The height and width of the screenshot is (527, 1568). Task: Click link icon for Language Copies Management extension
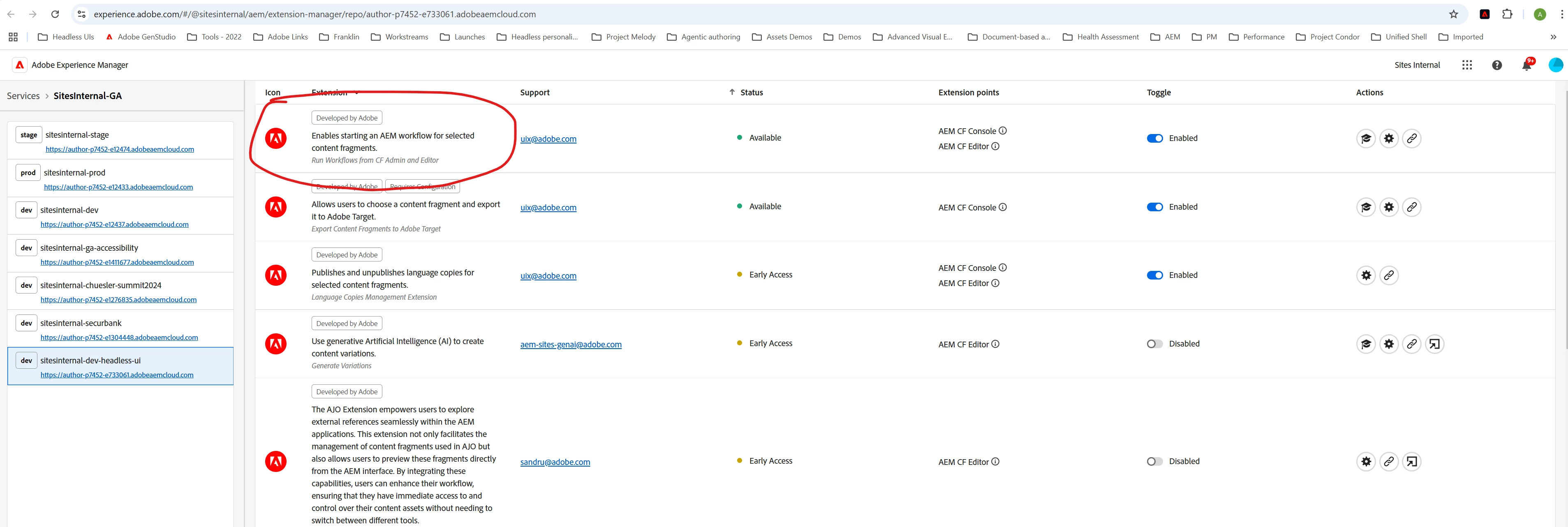1388,276
